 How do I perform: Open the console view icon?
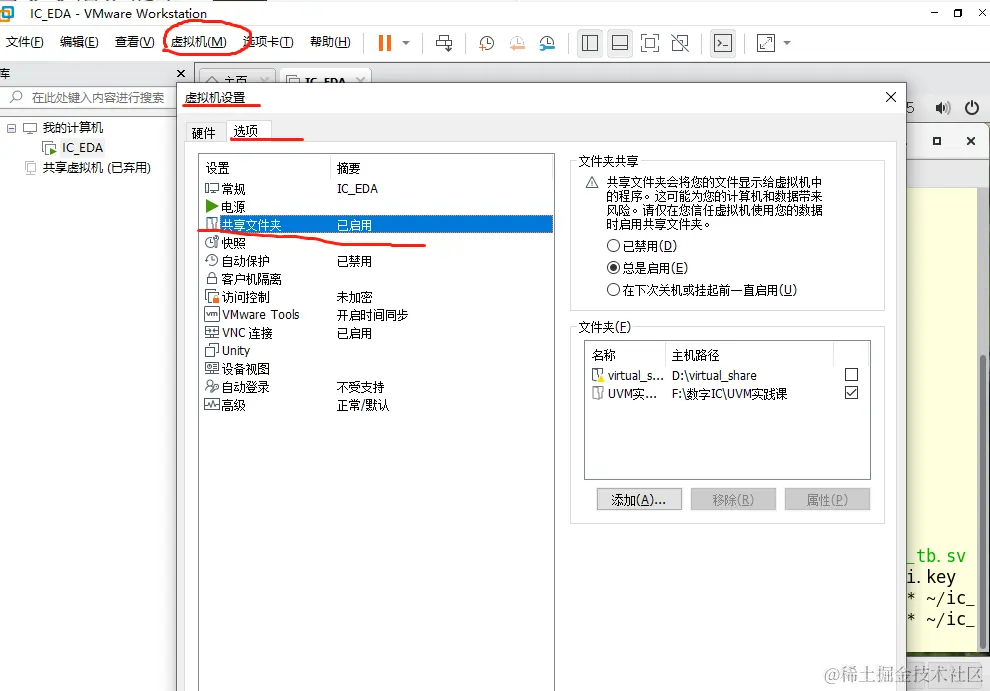722,43
